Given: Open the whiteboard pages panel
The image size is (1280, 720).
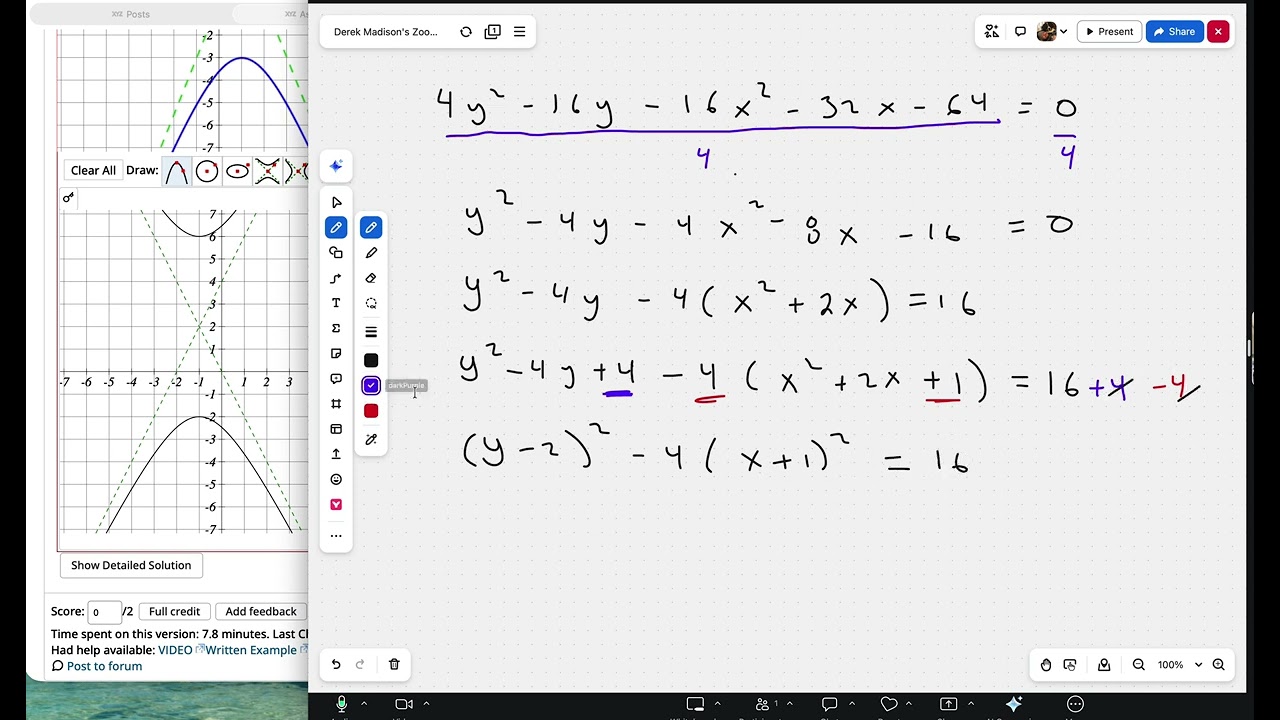Looking at the screenshot, I should pos(493,32).
